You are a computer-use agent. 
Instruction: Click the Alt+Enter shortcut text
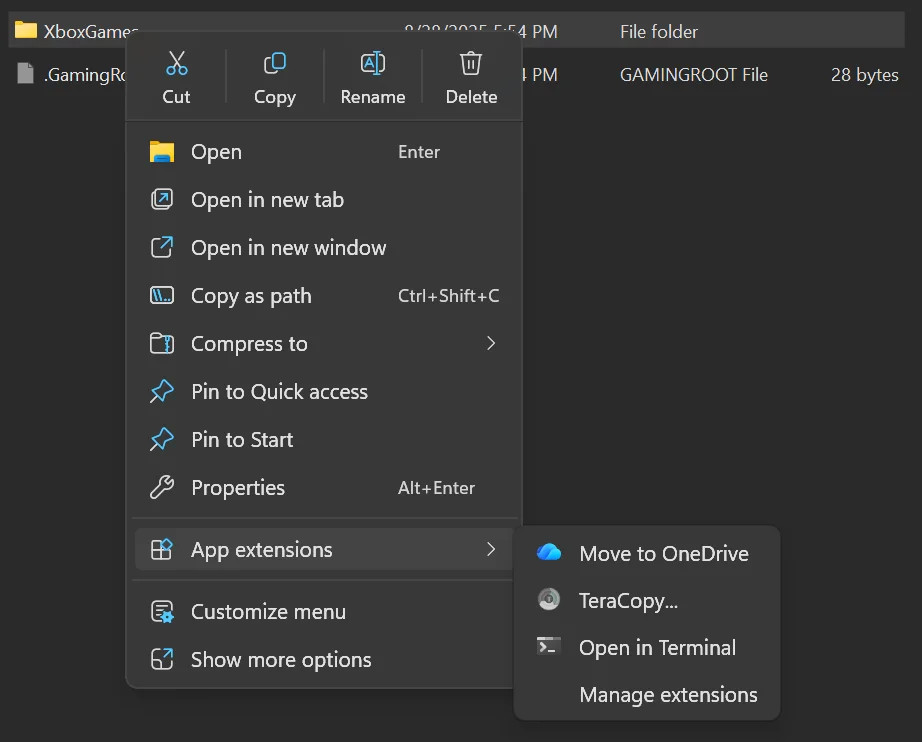pyautogui.click(x=436, y=487)
